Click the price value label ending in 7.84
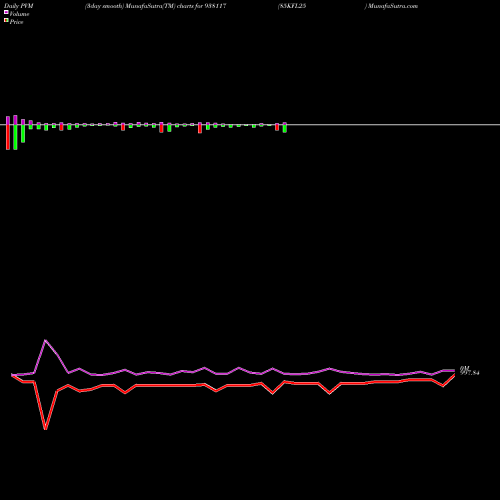This screenshot has height=500, width=500. tap(470, 372)
